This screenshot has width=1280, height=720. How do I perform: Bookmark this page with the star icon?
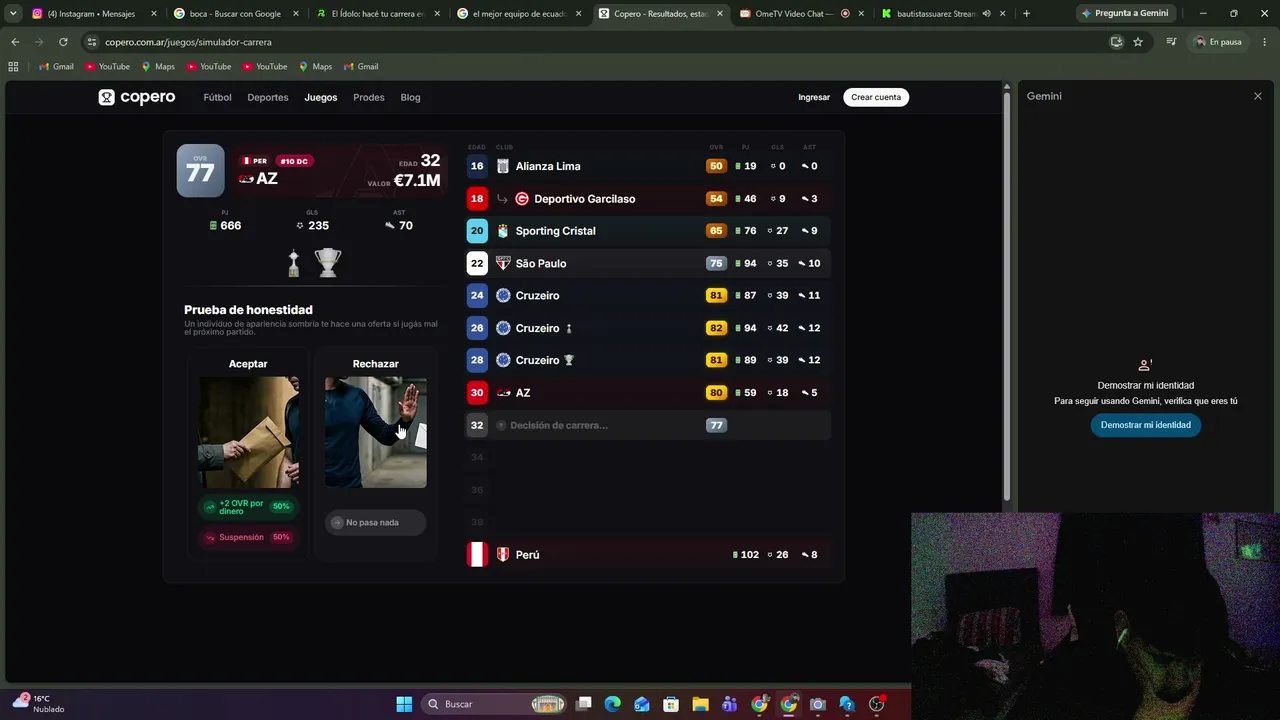coord(1138,42)
